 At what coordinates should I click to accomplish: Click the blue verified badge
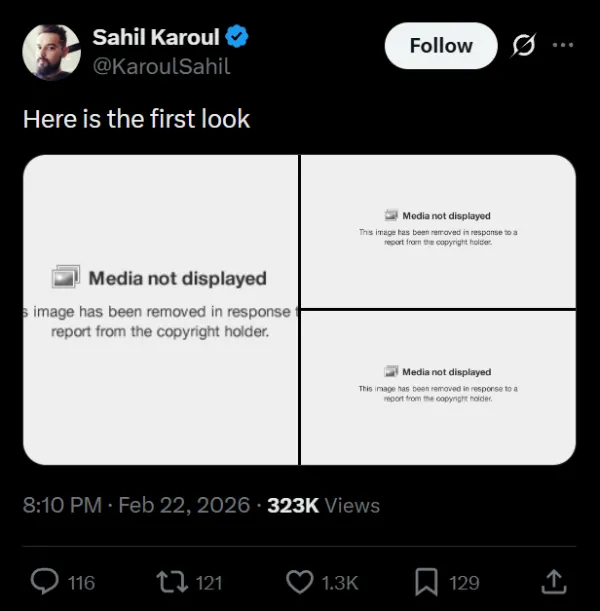pos(238,38)
